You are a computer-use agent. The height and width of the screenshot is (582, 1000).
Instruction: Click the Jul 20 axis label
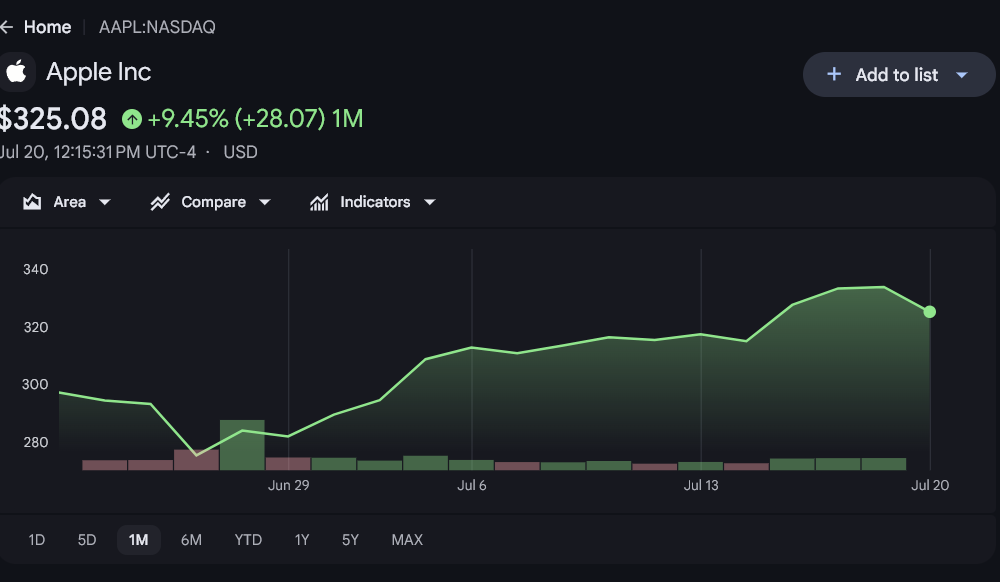(x=930, y=485)
